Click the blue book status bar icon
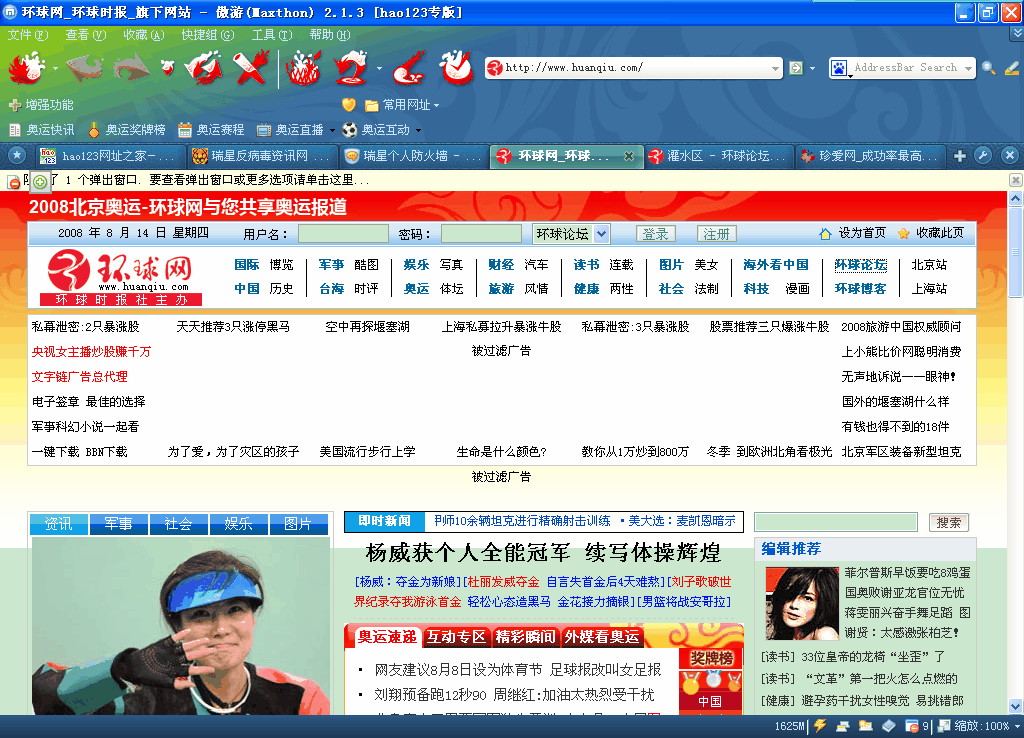 coord(889,726)
